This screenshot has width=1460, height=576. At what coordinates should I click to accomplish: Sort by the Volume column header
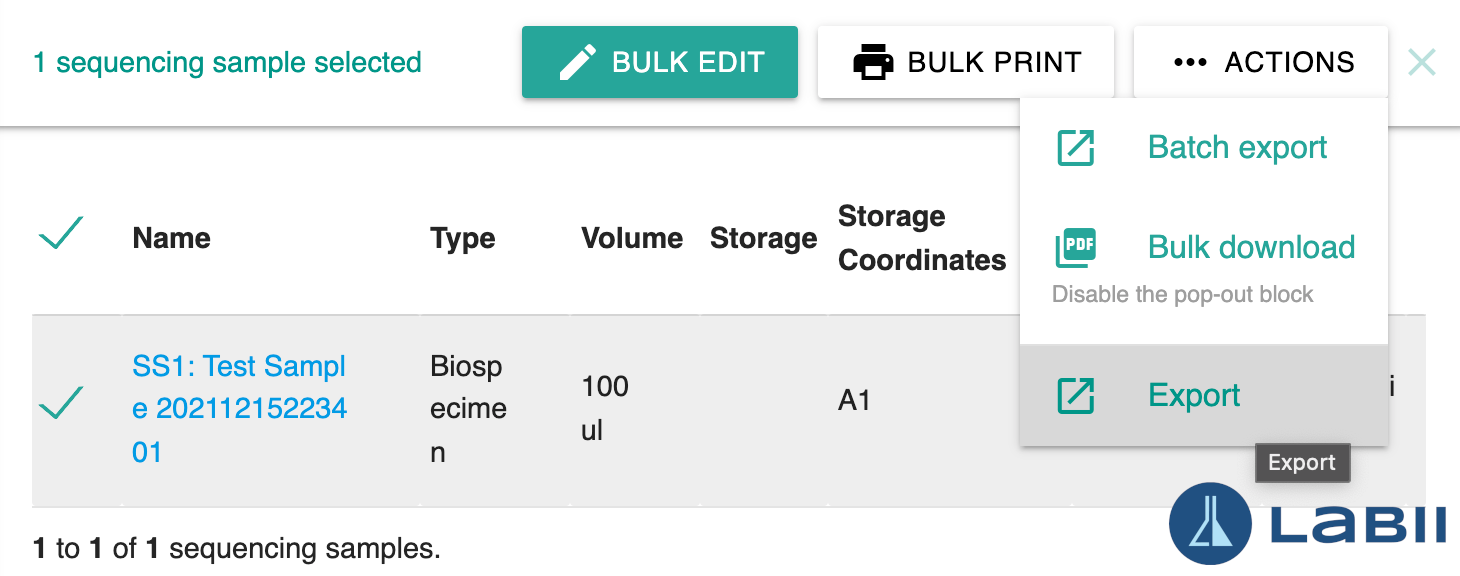coord(632,238)
